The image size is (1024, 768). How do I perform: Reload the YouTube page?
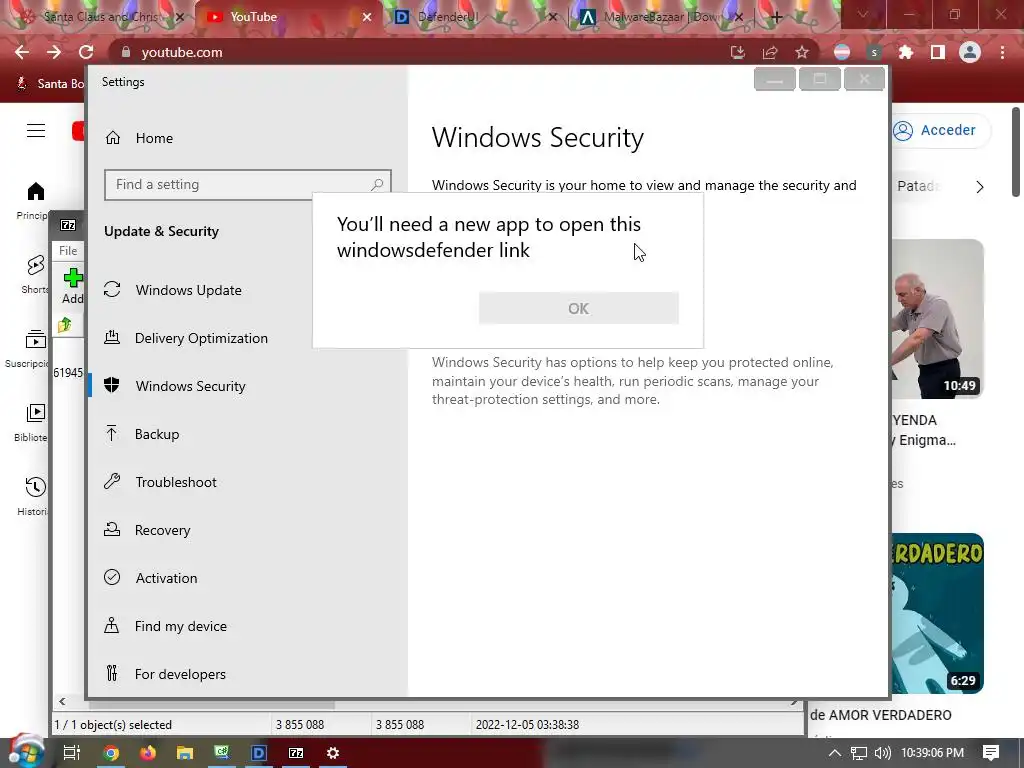[86, 52]
